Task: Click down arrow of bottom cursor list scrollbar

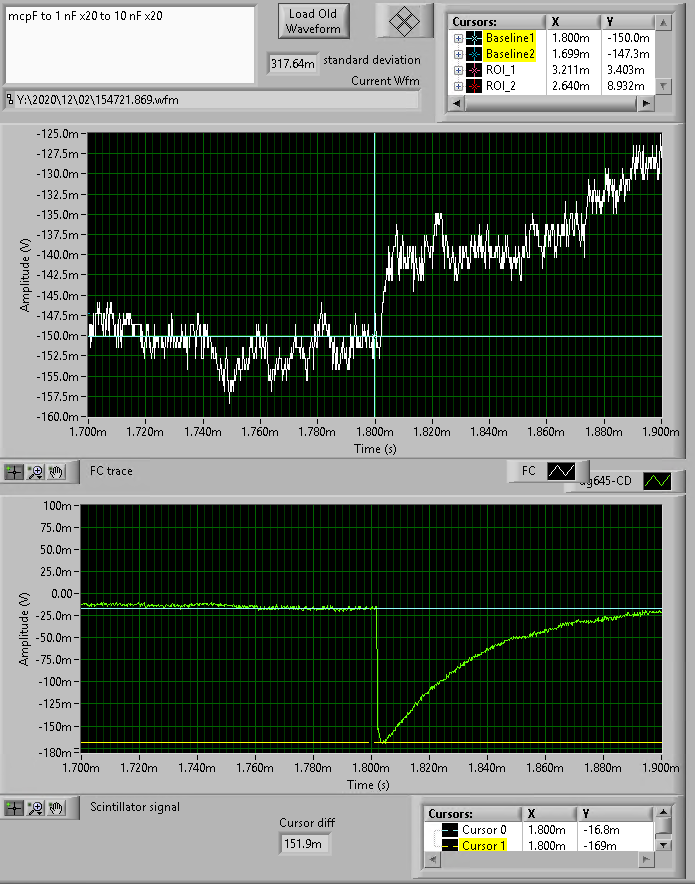Action: pyautogui.click(x=663, y=845)
